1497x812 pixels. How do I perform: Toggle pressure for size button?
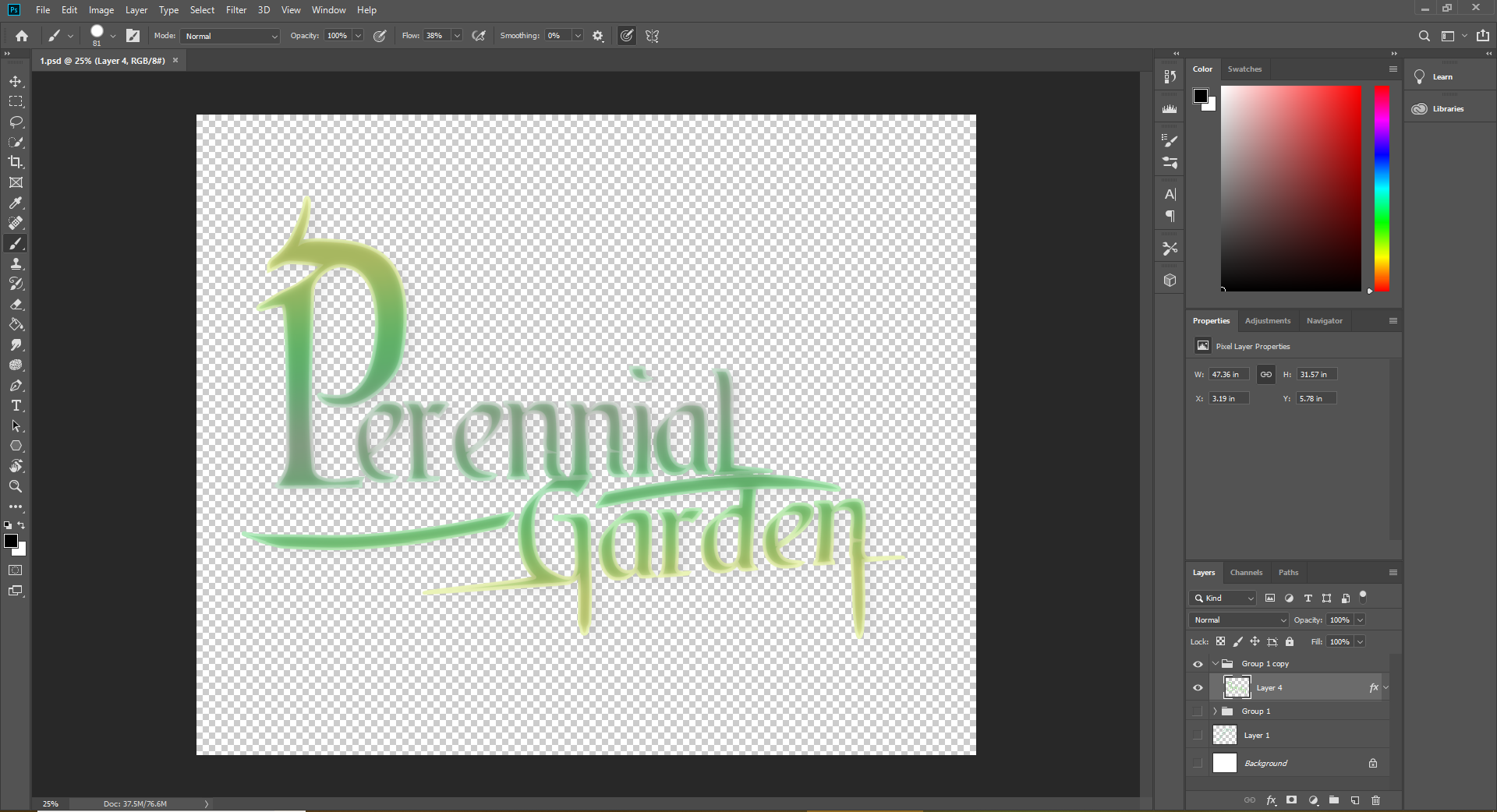click(x=627, y=36)
